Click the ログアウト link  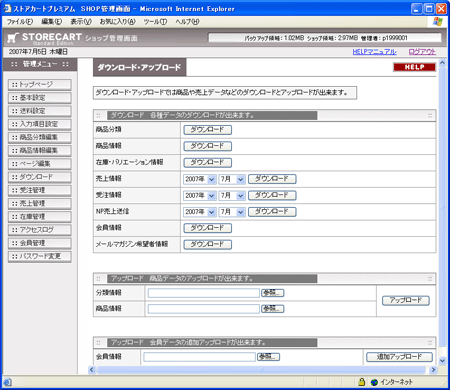tap(422, 52)
